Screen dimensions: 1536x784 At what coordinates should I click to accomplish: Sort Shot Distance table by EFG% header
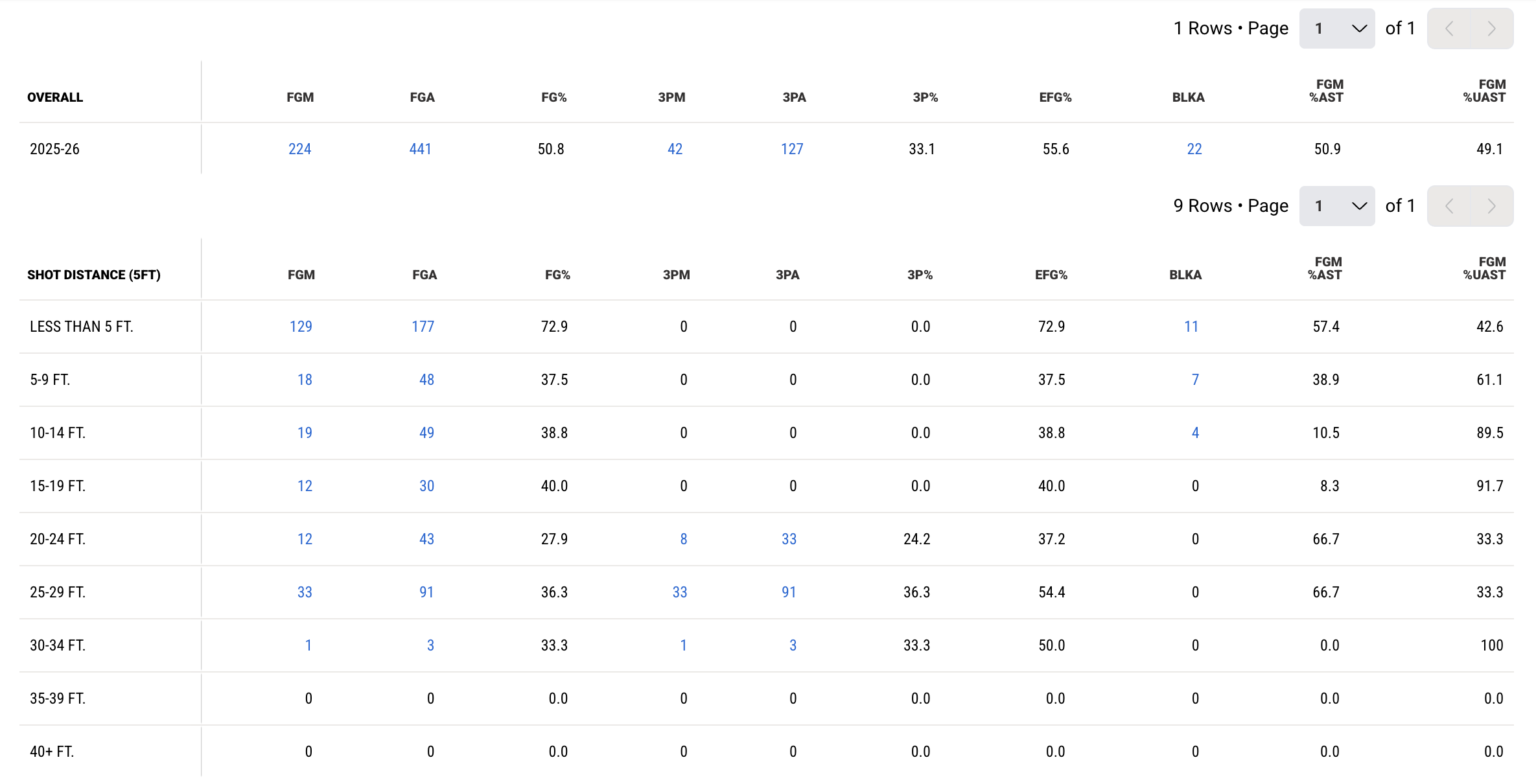pyautogui.click(x=1051, y=275)
